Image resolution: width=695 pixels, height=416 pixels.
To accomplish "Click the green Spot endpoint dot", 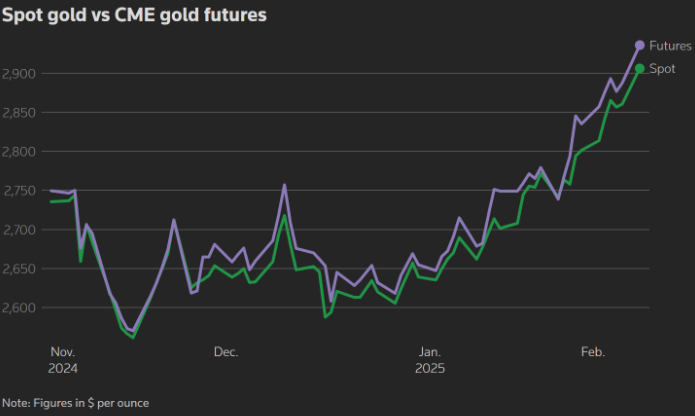I will pyautogui.click(x=640, y=68).
